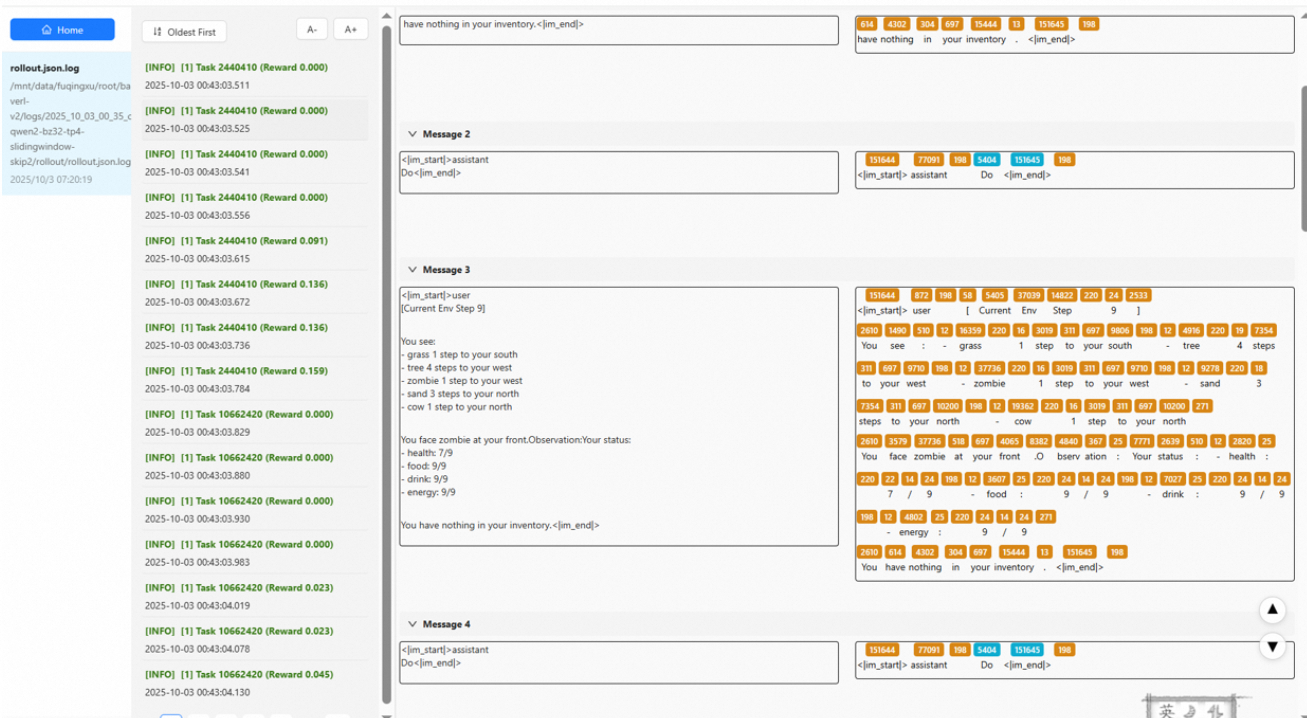Toggle sort order via Oldest First button
1307x718 pixels.
(x=184, y=31)
